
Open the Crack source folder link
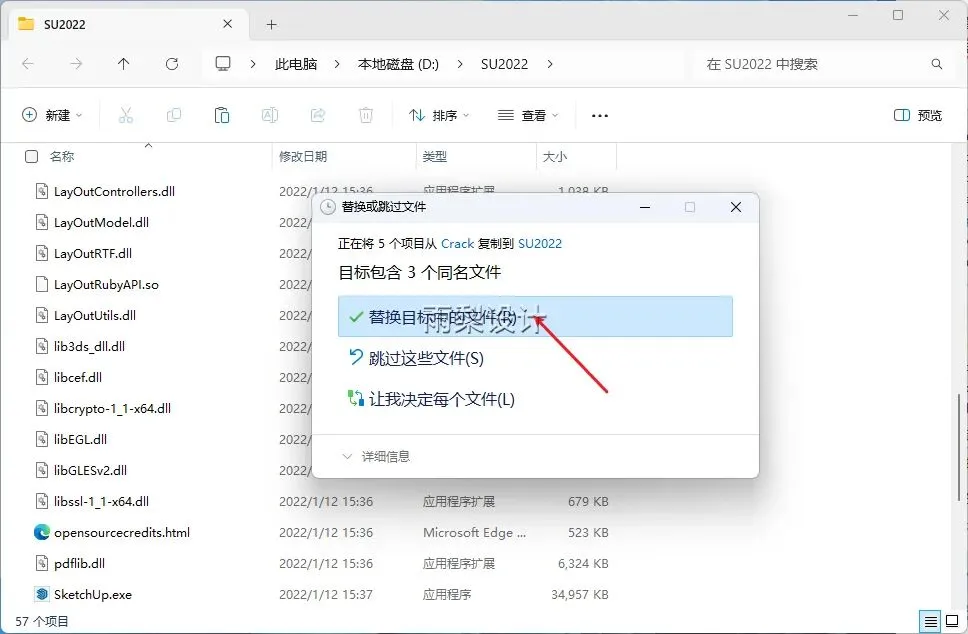457,244
